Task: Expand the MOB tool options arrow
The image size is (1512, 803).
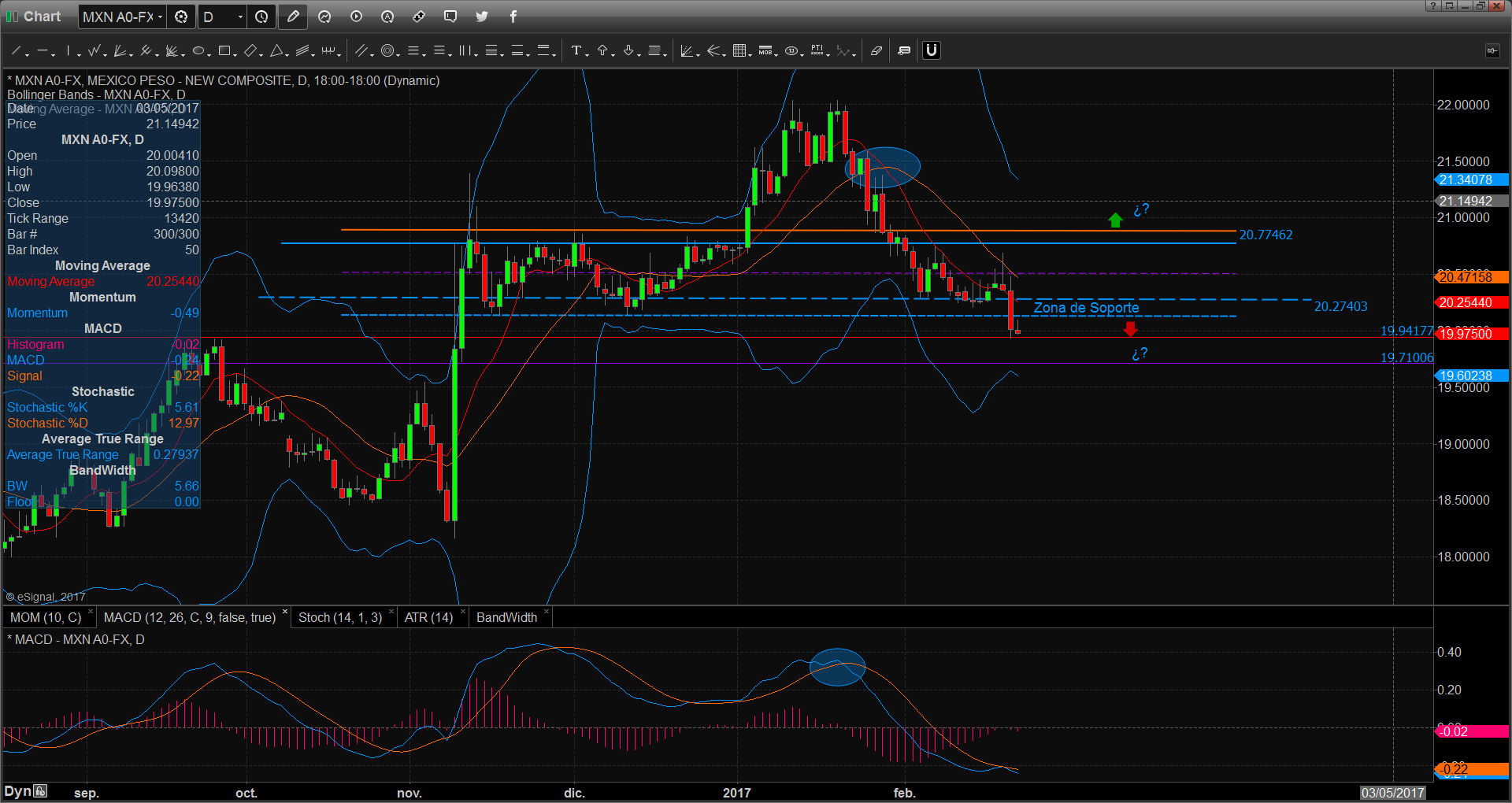Action: (776, 55)
